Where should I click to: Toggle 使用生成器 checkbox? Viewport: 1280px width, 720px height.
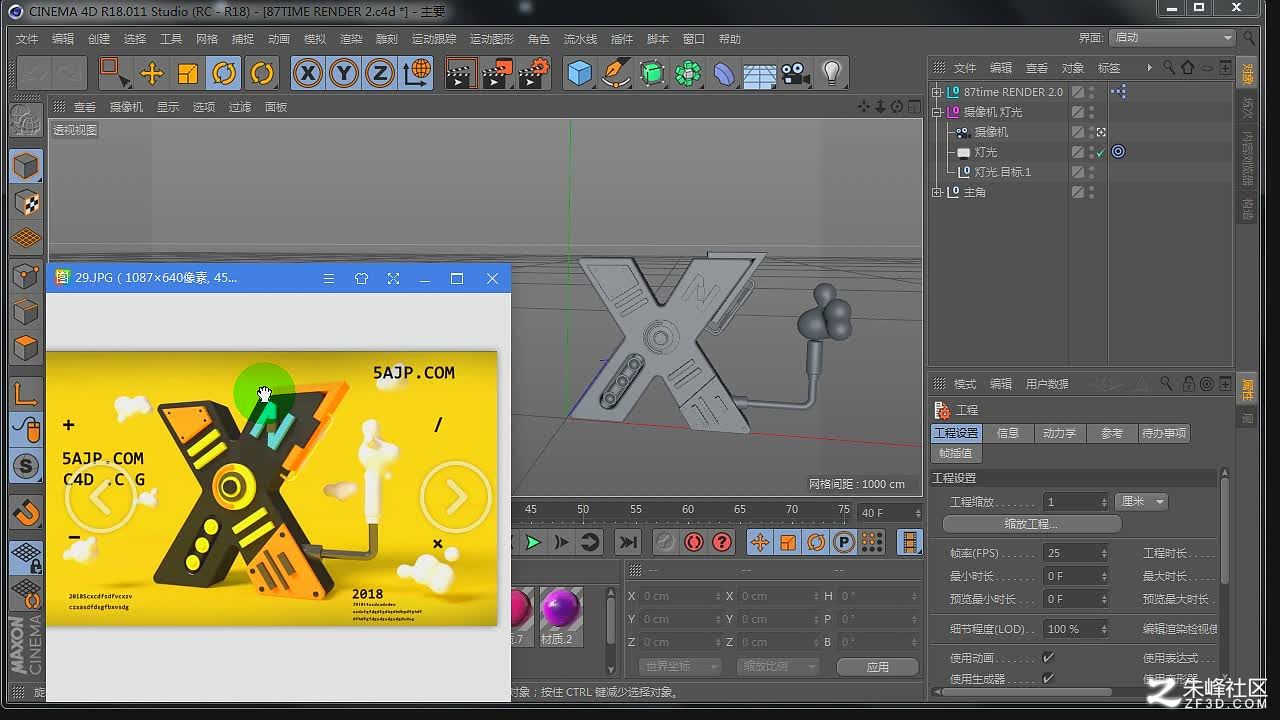pyautogui.click(x=1048, y=678)
